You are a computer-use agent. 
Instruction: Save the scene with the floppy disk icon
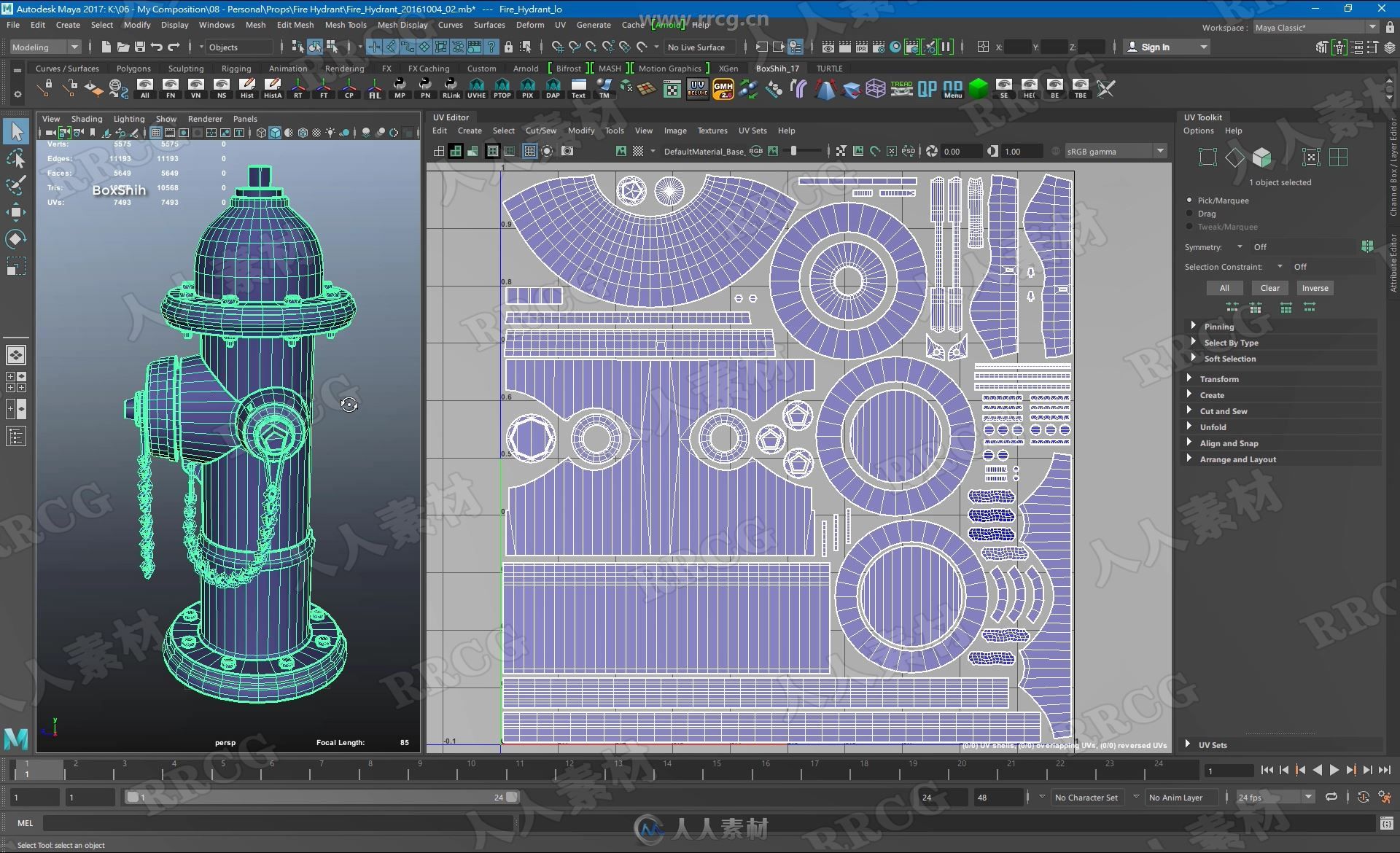coord(139,47)
